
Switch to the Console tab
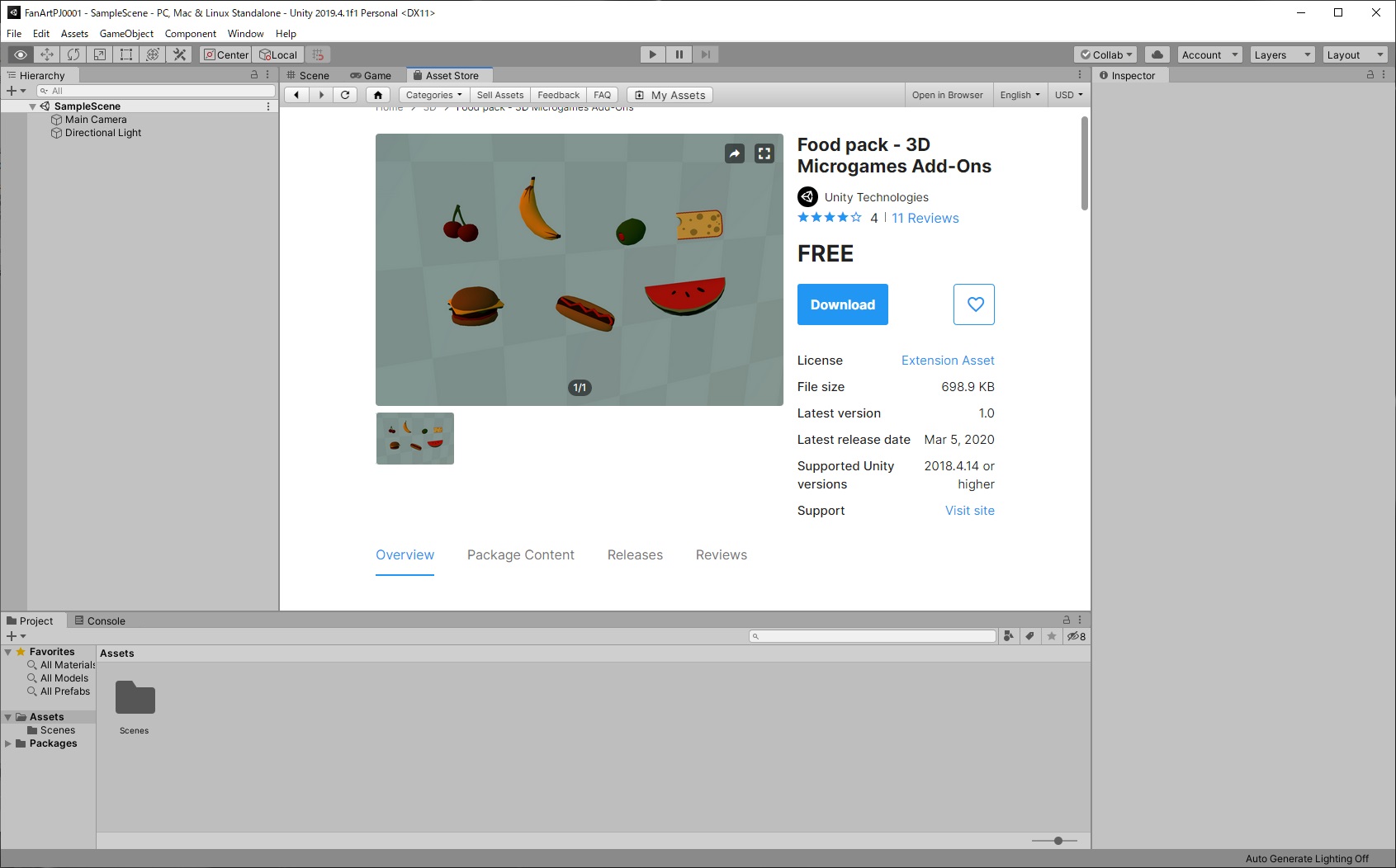[x=99, y=620]
